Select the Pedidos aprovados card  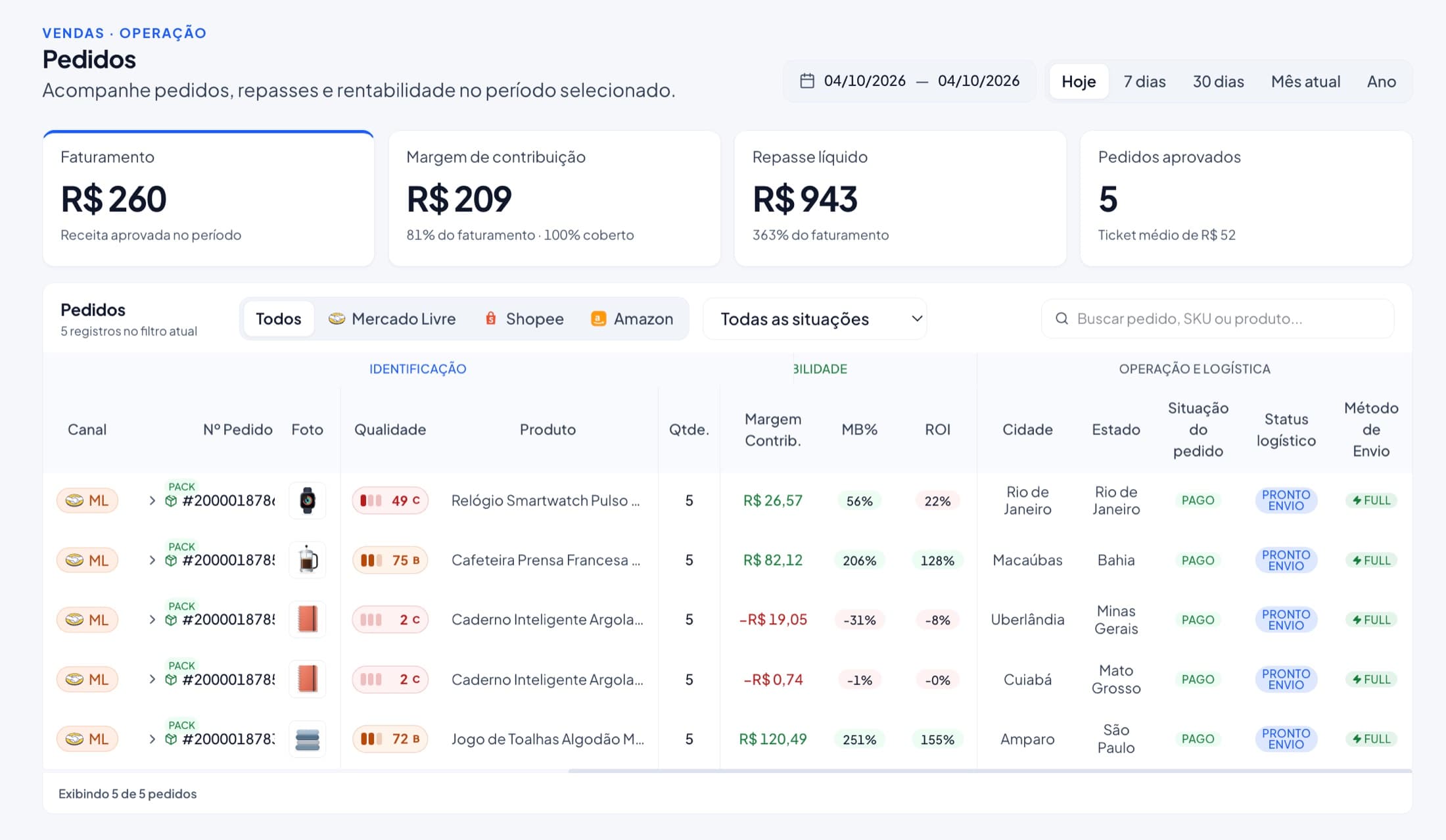(1246, 198)
